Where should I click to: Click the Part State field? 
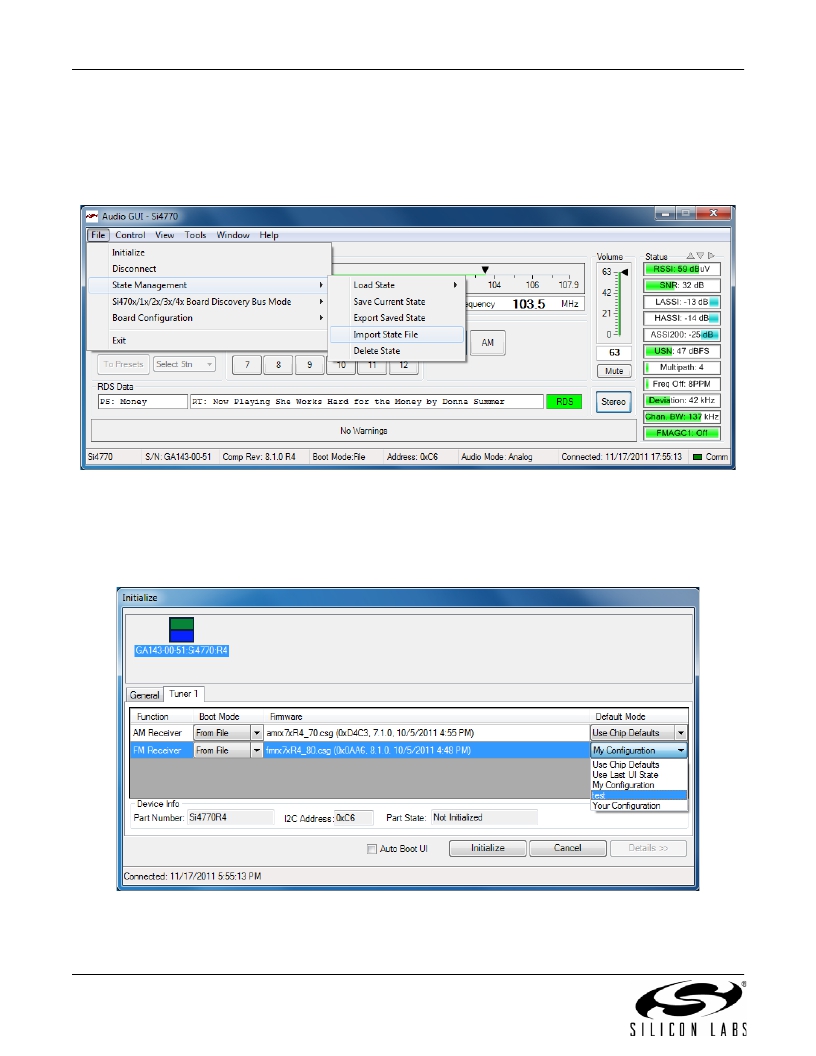(484, 818)
